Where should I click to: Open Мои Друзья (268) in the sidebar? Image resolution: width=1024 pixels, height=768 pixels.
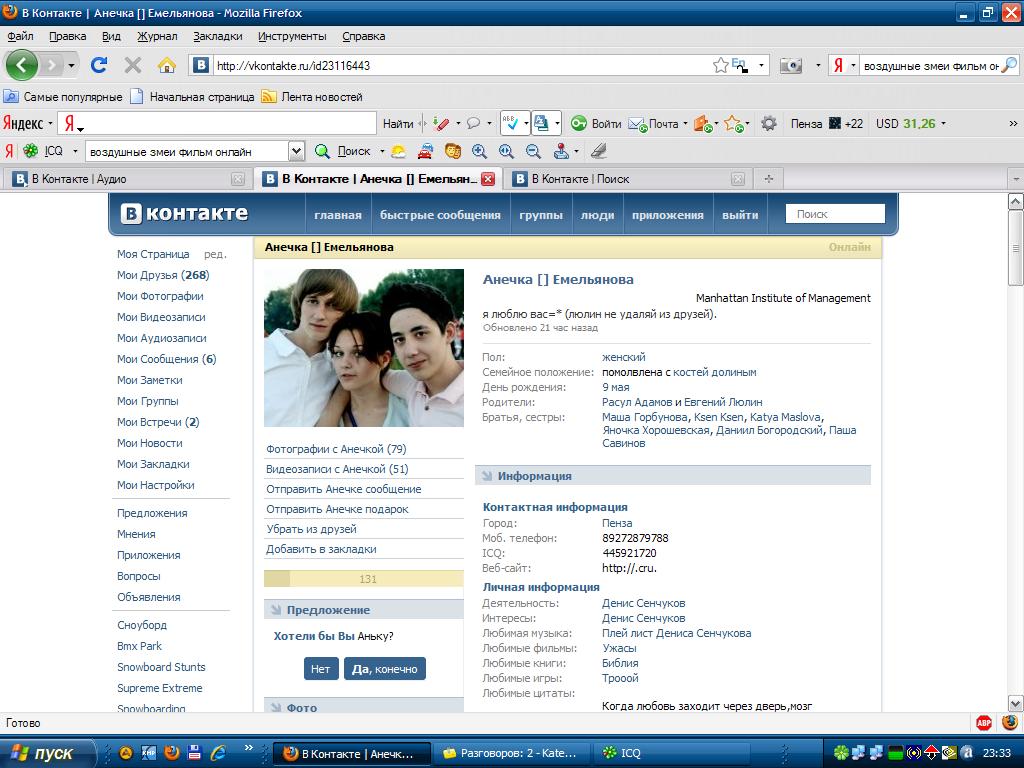click(163, 275)
